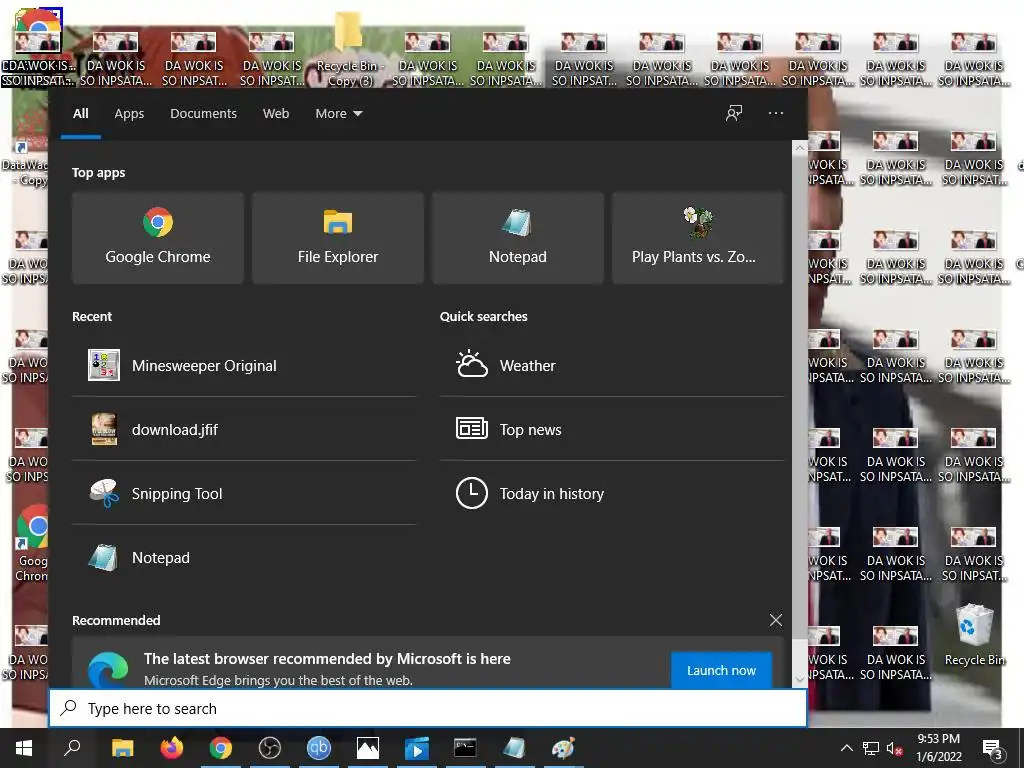Viewport: 1024px width, 768px height.
Task: Open OBS Studio on the taskbar
Action: [x=270, y=748]
